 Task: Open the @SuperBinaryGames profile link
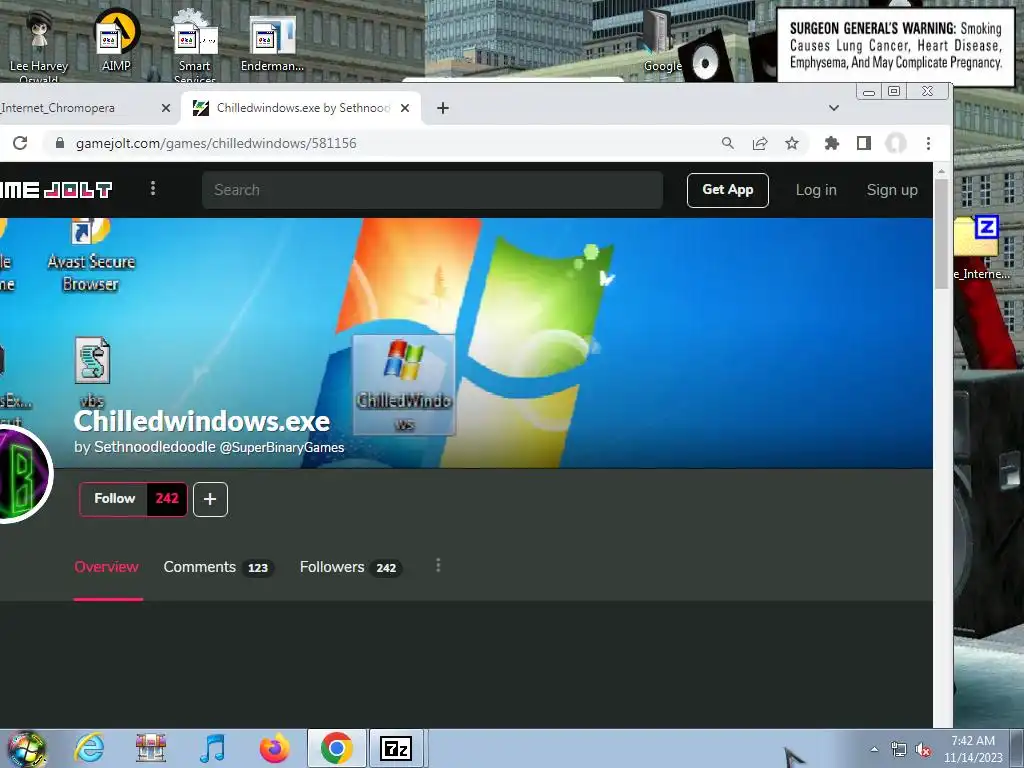point(281,447)
